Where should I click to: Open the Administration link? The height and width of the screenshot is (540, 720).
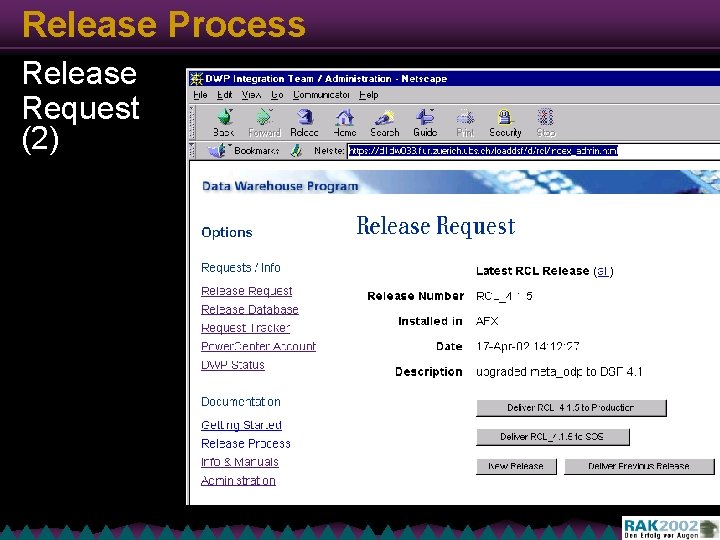click(x=238, y=481)
